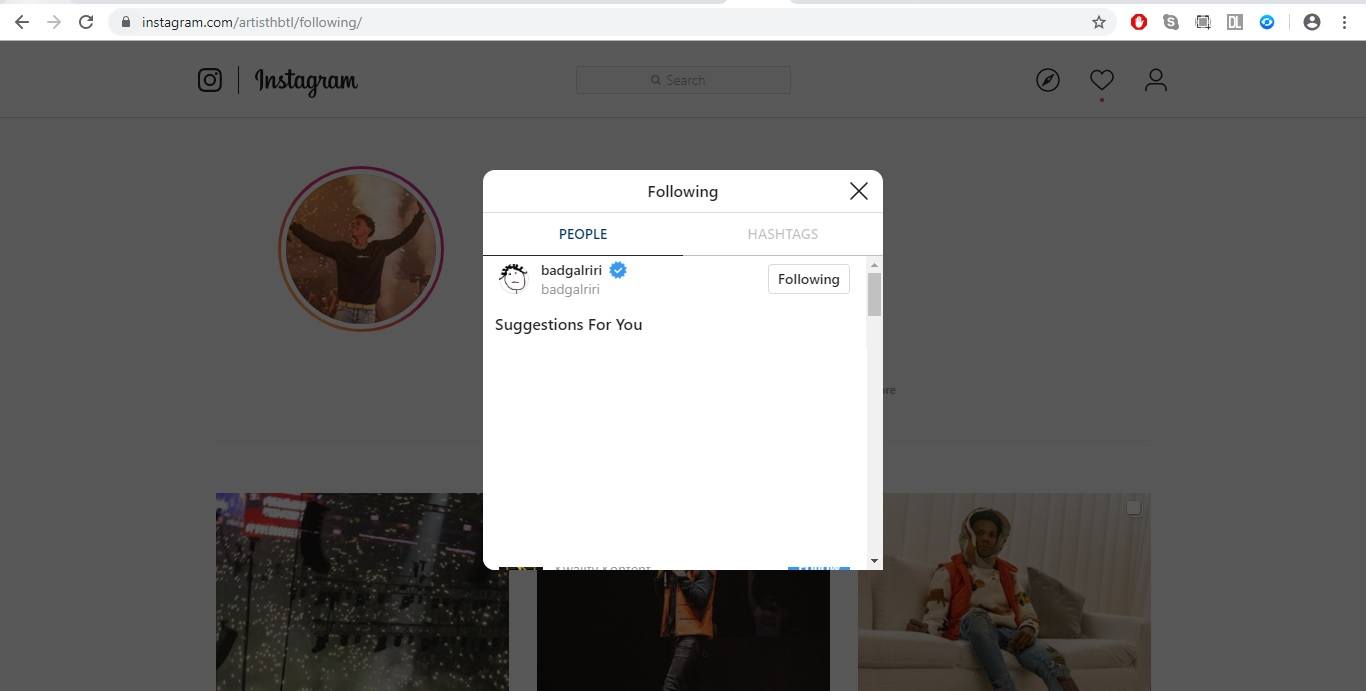
Task: Open the profile picture story ring
Action: tap(361, 248)
